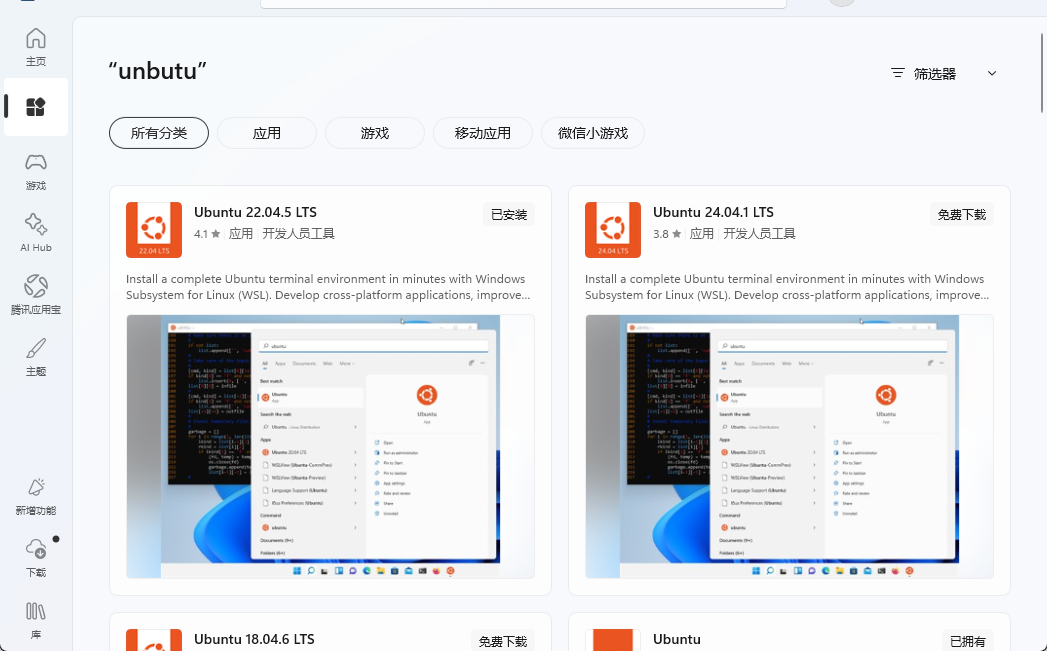The image size is (1047, 651).
Task: Open the user account avatar at top right
Action: coord(841,3)
